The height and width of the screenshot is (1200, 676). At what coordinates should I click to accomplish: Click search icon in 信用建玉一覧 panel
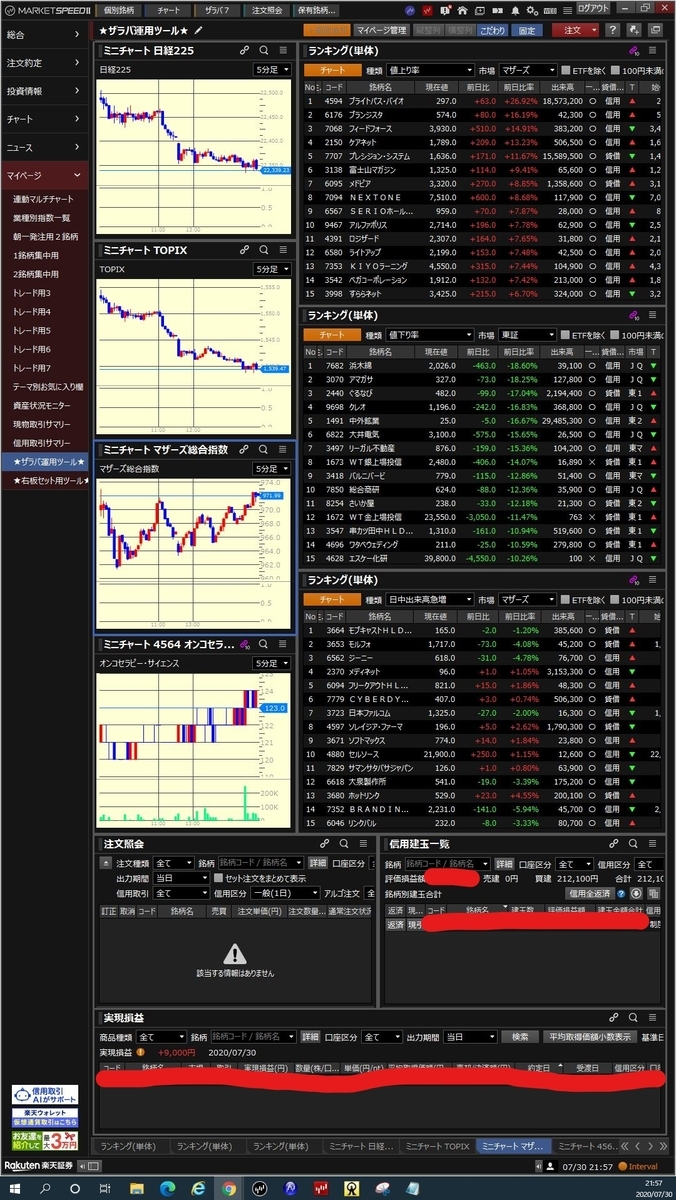point(633,844)
